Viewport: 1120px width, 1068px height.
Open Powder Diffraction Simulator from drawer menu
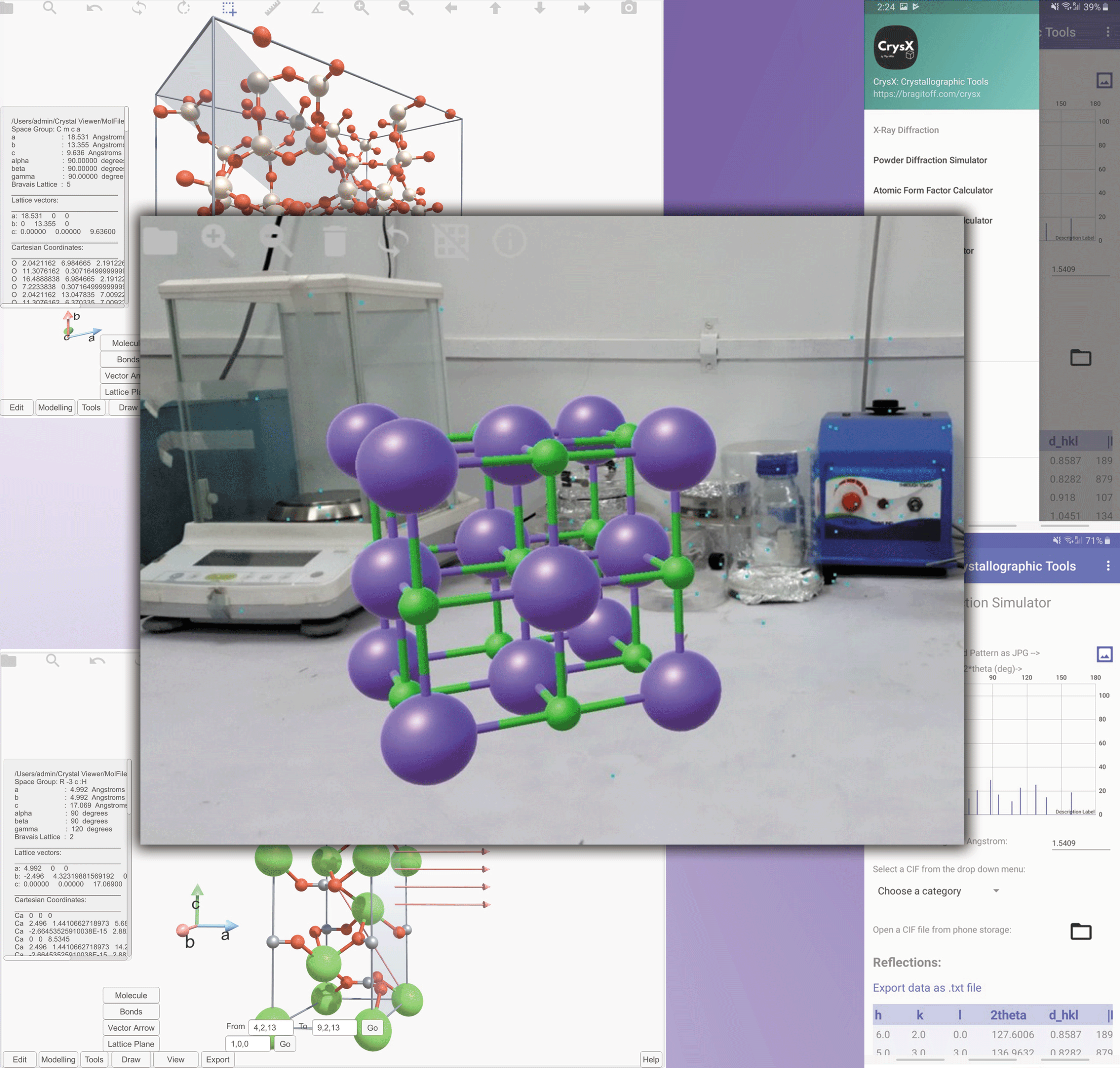(929, 160)
